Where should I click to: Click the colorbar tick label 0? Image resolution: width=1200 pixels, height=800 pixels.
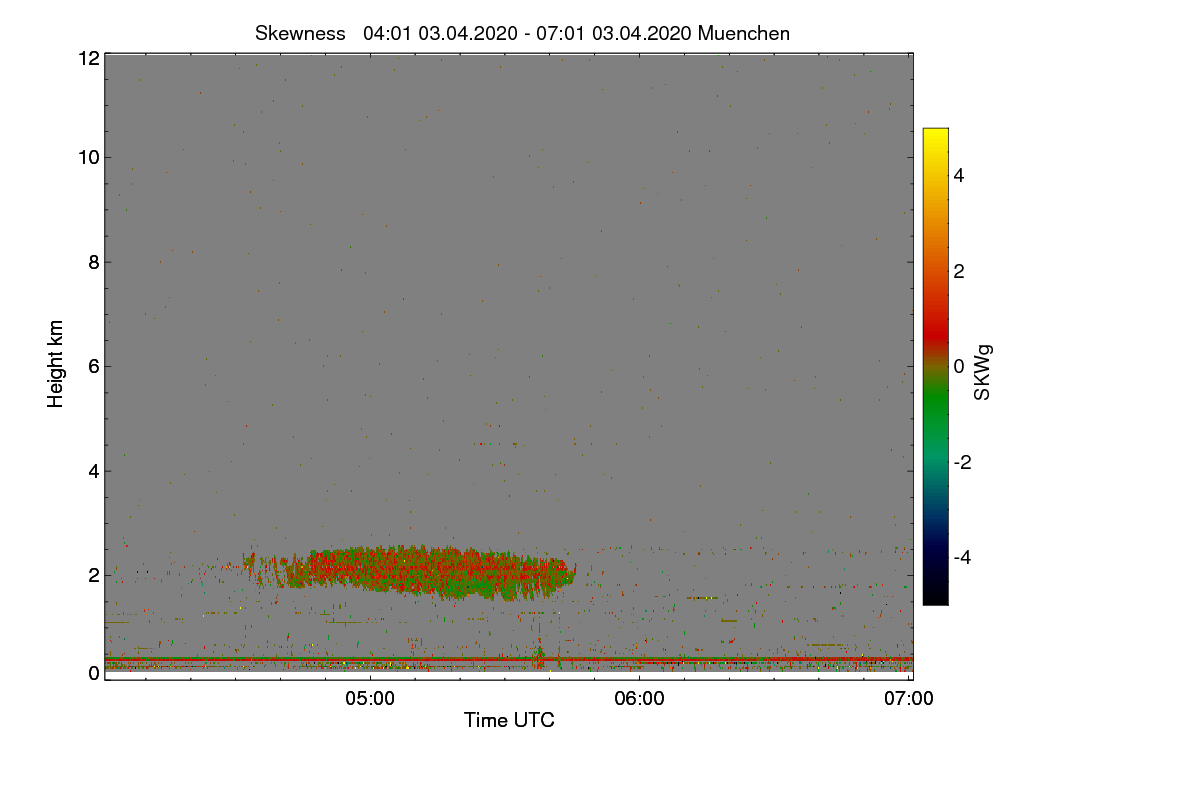pos(960,366)
